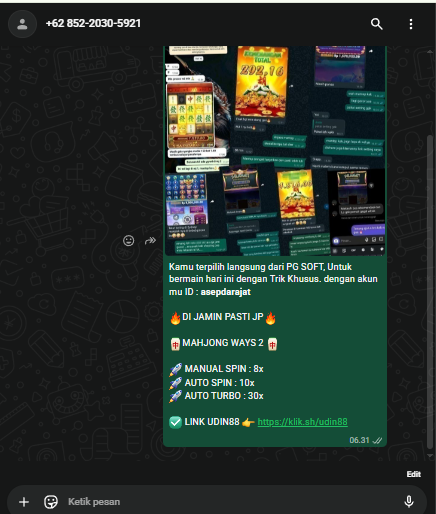436x514 pixels.
Task: Open the three-dot chat menu
Action: 411,24
